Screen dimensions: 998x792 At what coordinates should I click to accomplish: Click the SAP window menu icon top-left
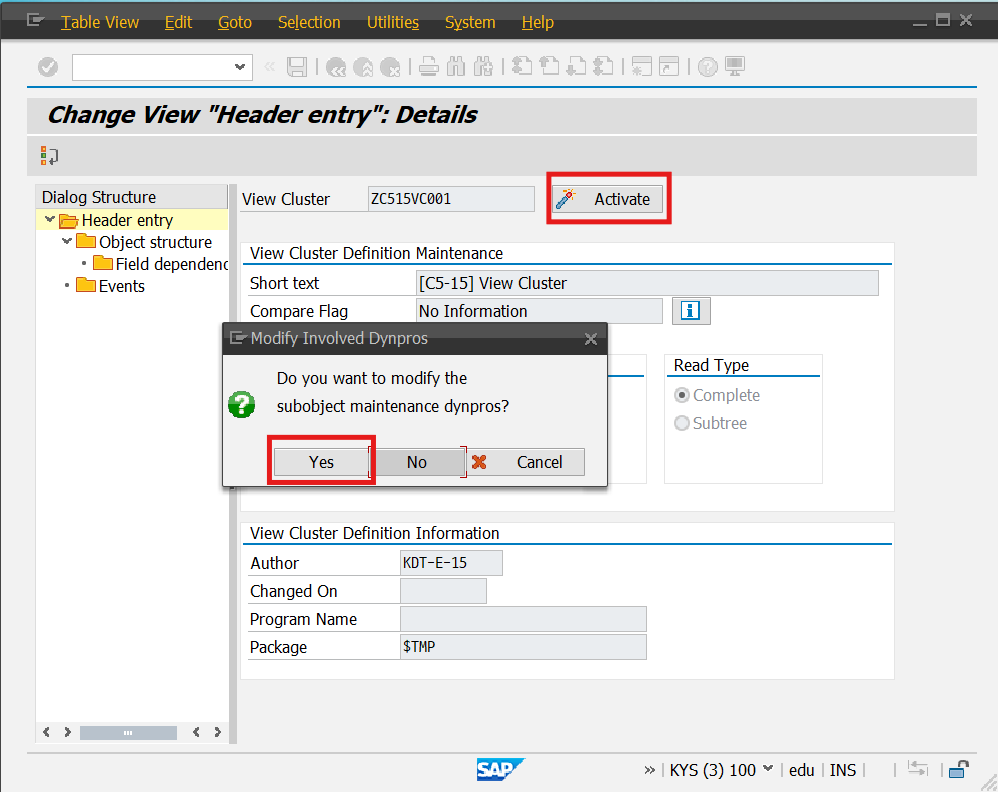(x=35, y=21)
